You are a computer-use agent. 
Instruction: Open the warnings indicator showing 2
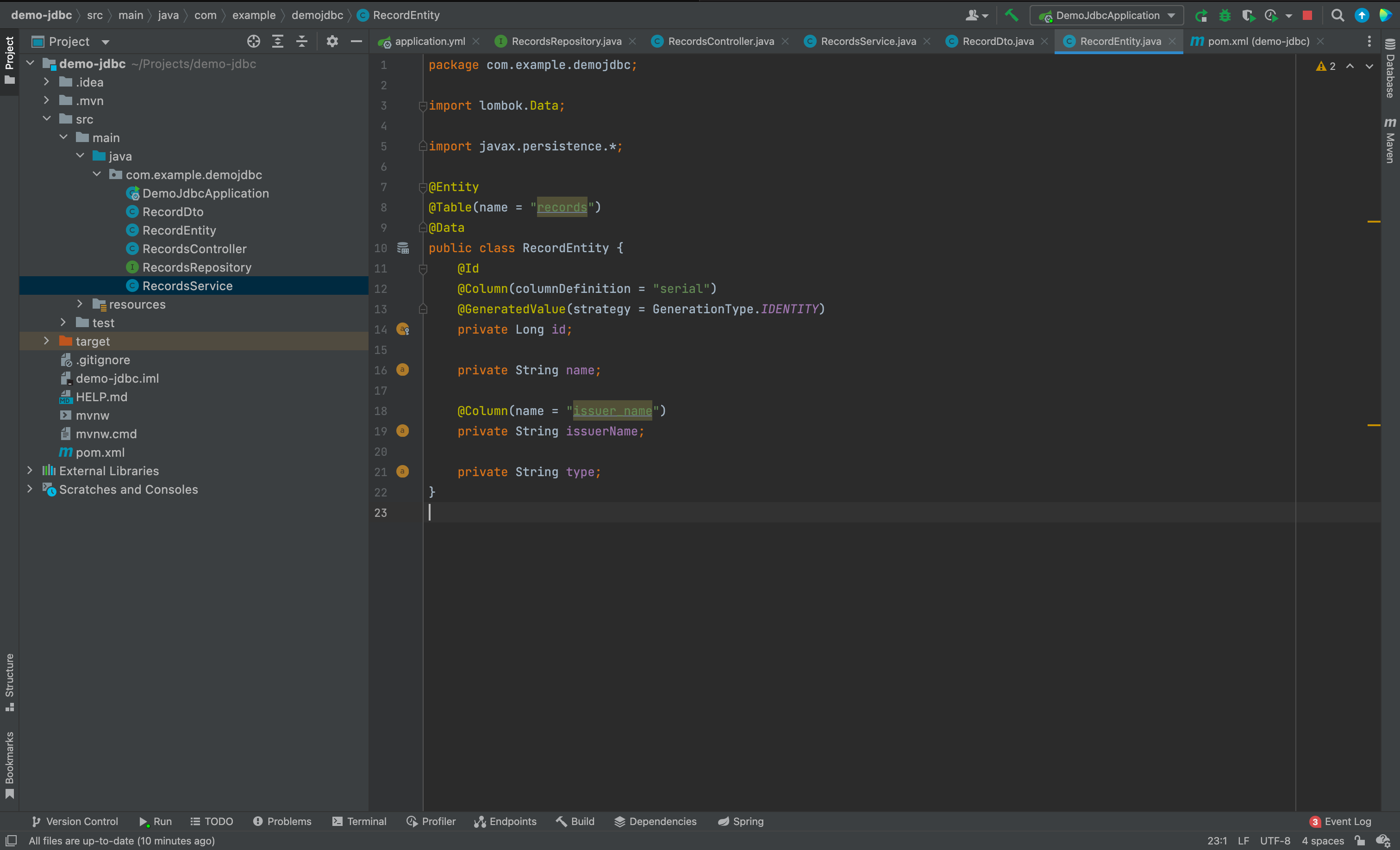[1325, 67]
